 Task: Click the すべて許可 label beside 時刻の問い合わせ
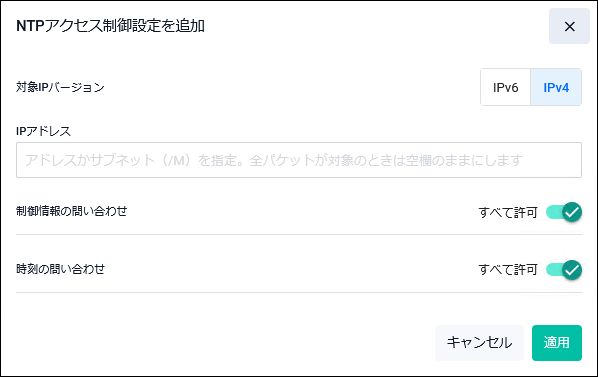[508, 270]
